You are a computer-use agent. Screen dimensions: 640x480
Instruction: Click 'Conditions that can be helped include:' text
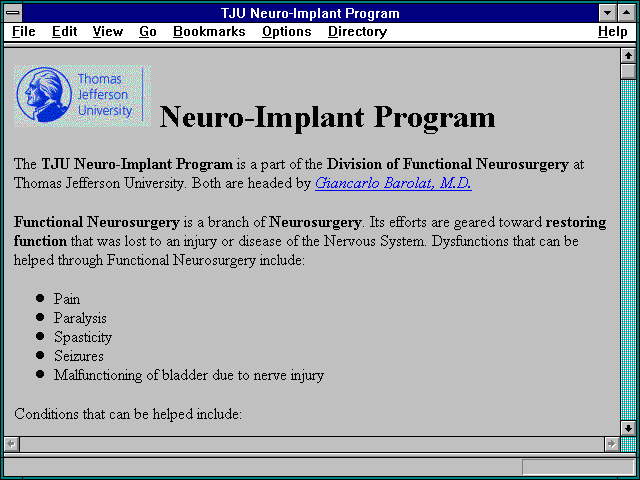tap(128, 414)
